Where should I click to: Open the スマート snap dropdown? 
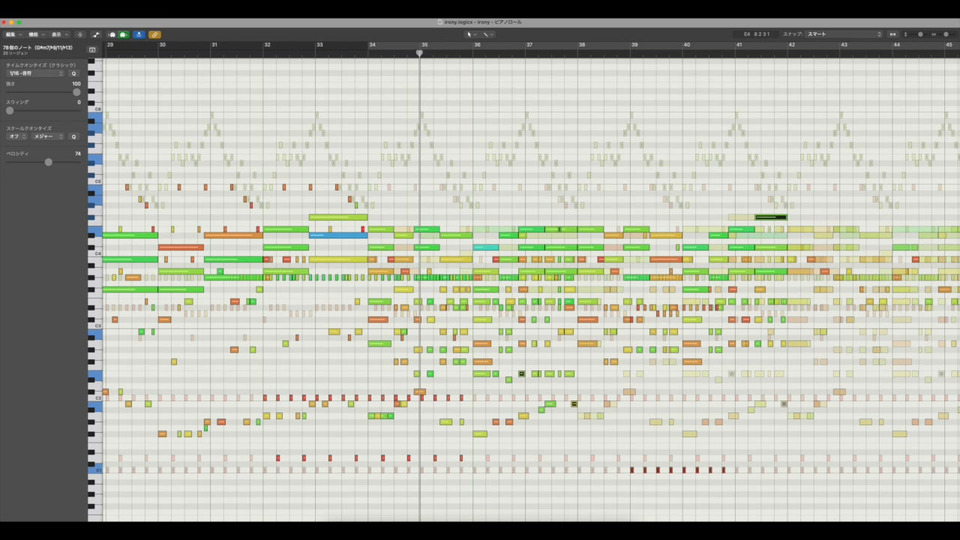click(x=844, y=34)
